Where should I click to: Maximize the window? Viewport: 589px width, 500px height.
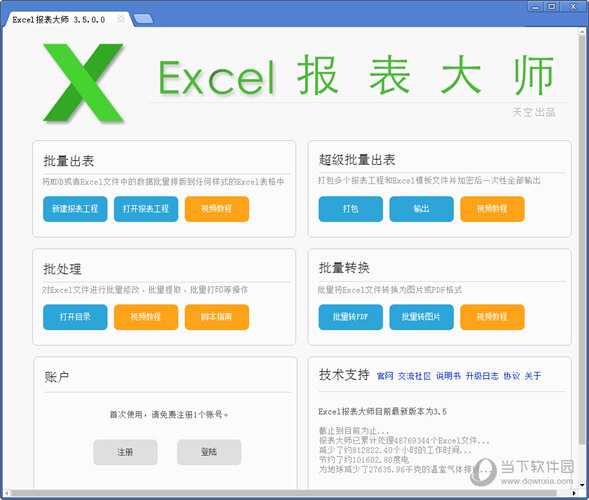coord(552,7)
